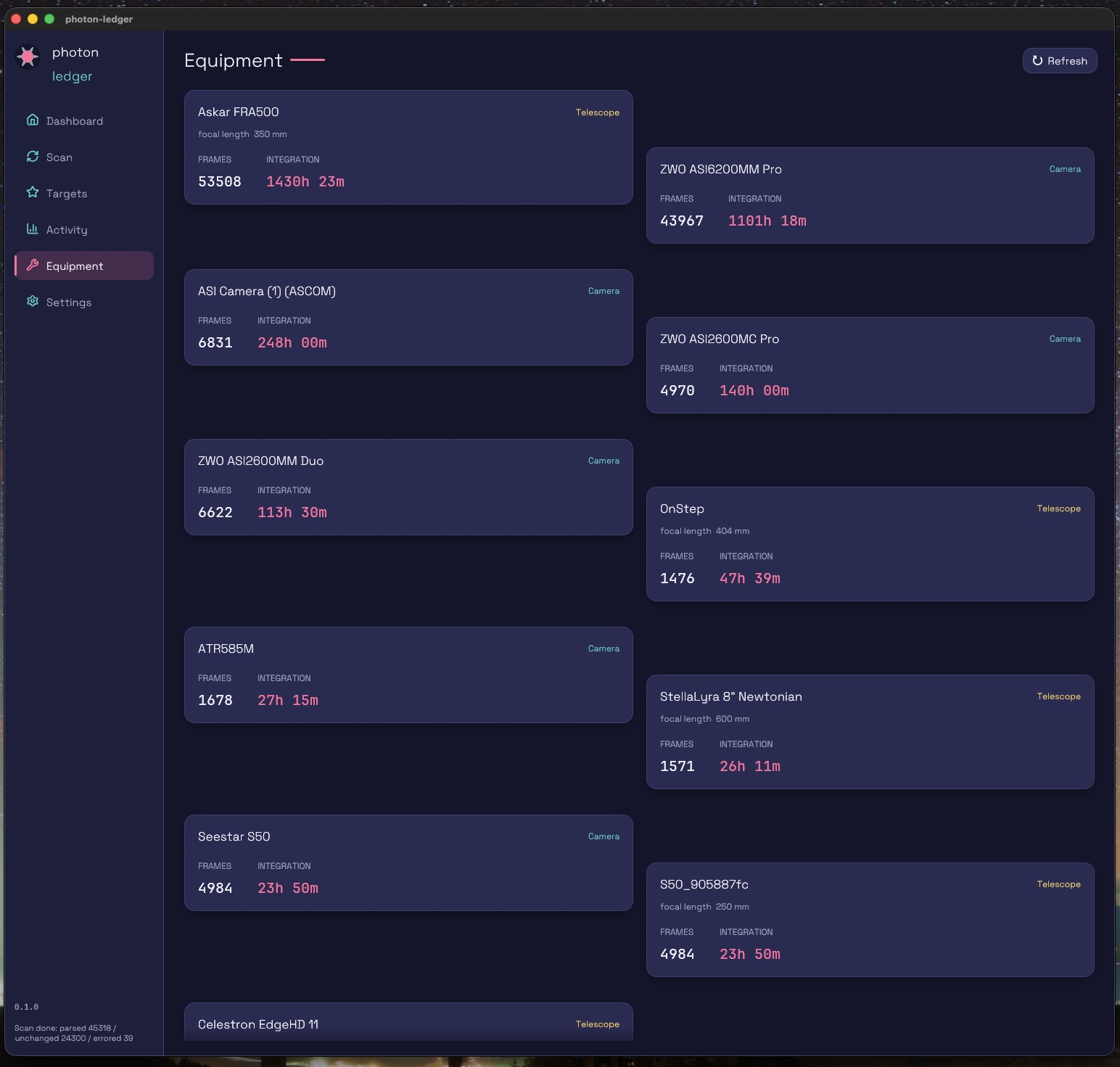This screenshot has width=1120, height=1067.
Task: Click the Telescope badge on OnStep card
Action: pos(1059,508)
